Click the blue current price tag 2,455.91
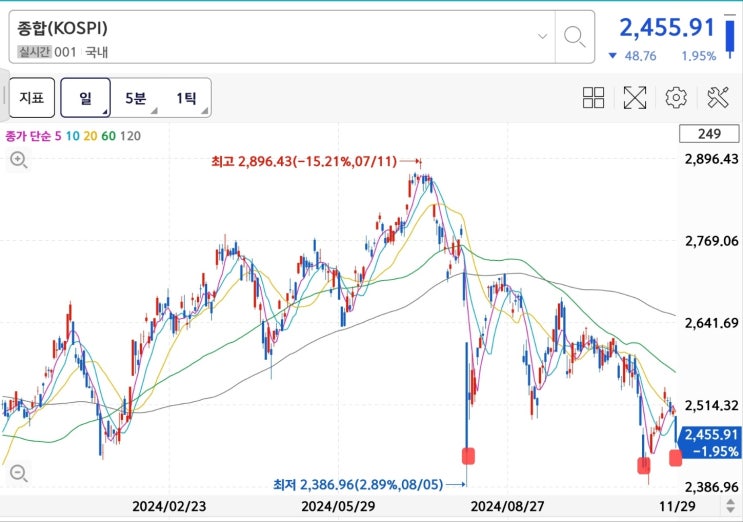The image size is (743, 522). tap(711, 441)
